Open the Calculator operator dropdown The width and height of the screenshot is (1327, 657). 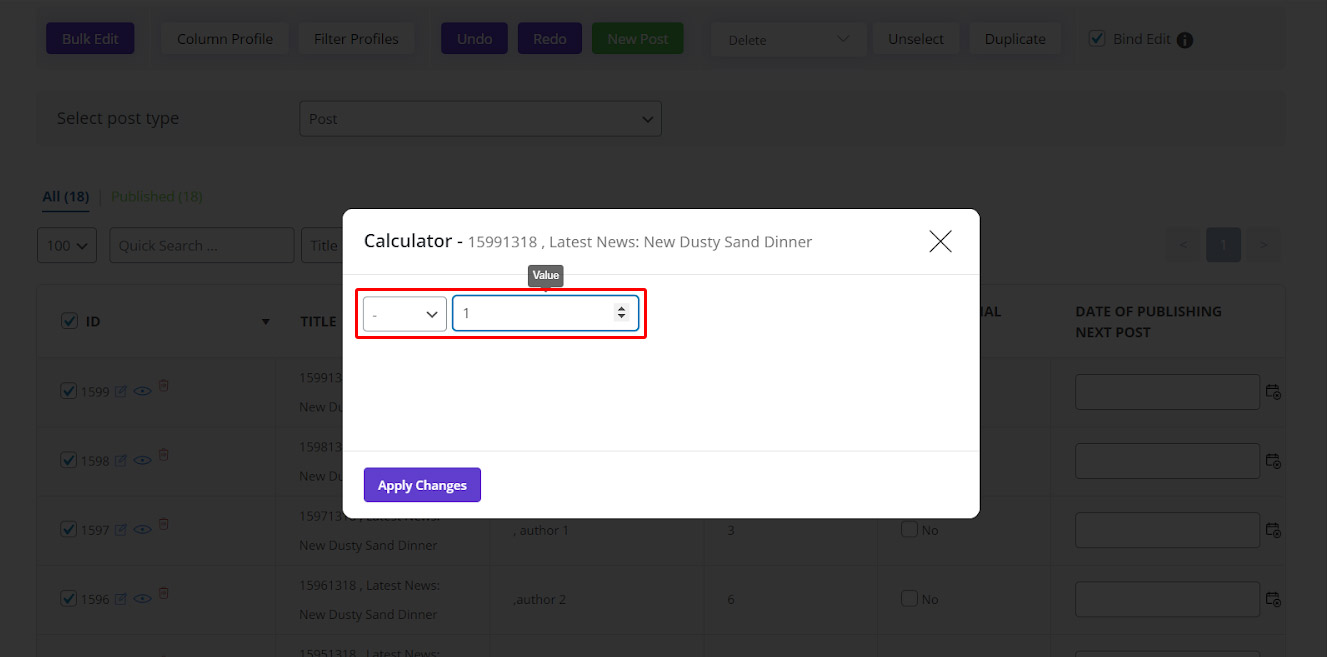(x=405, y=314)
